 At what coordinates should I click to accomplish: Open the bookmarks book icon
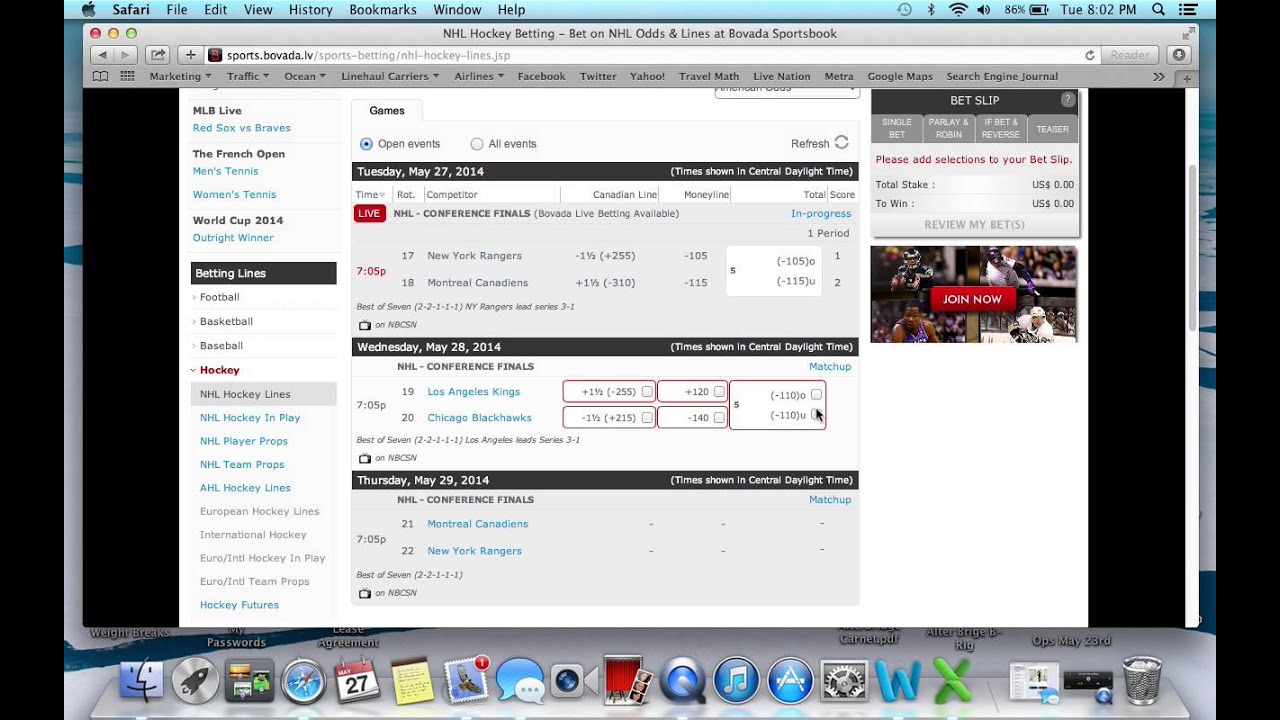click(x=100, y=76)
